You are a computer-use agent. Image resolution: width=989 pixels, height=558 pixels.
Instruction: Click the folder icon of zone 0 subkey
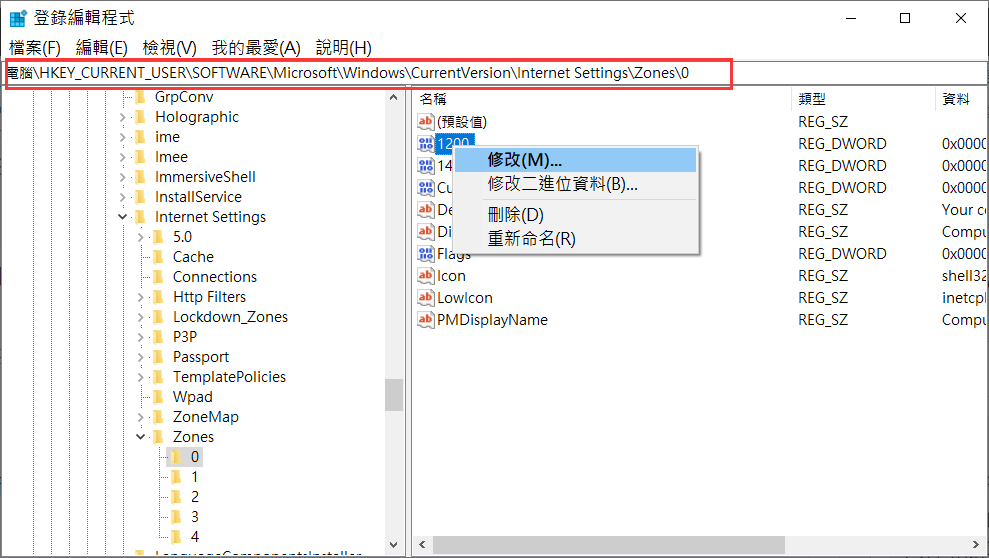(177, 457)
